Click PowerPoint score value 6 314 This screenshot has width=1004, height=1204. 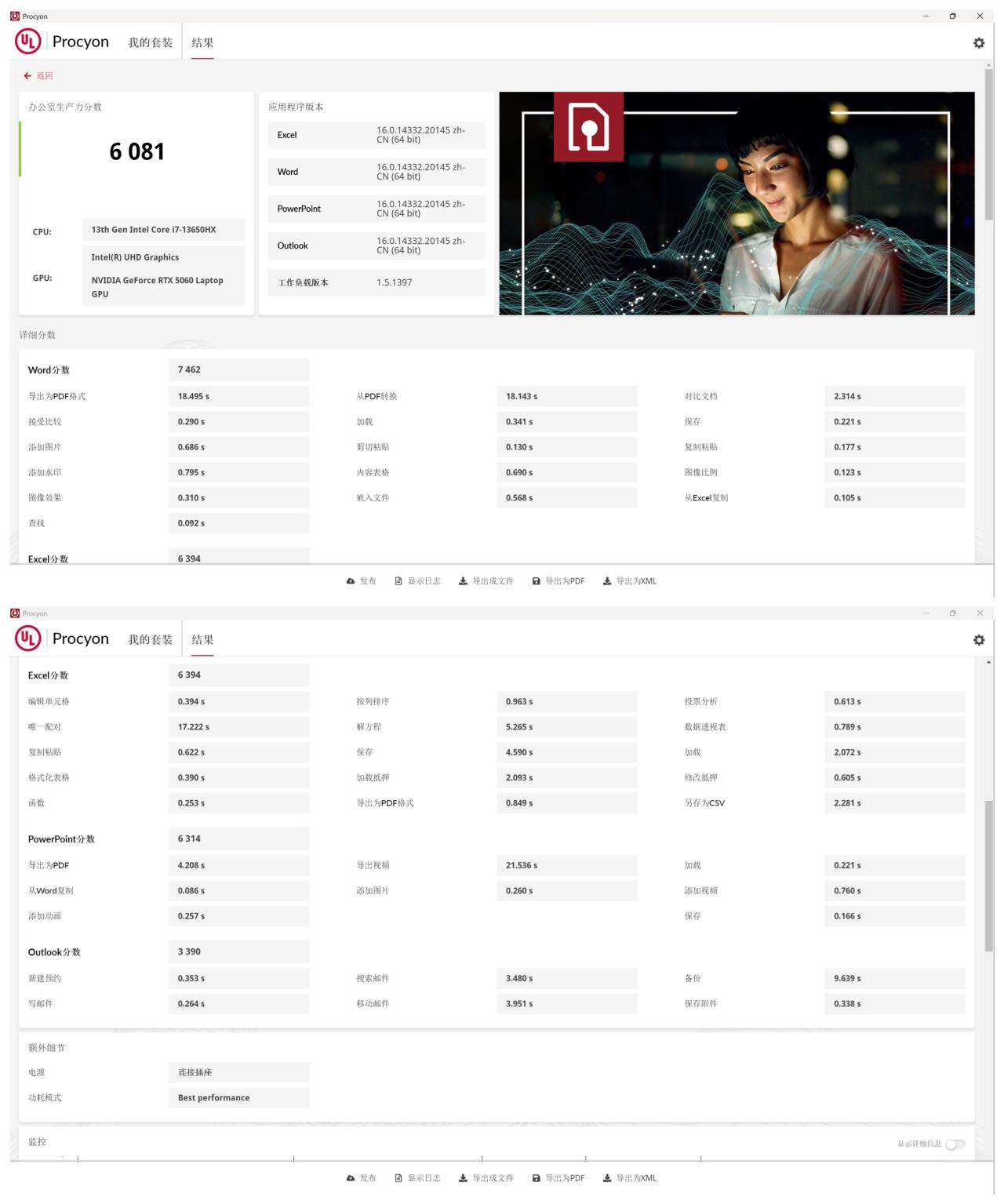pyautogui.click(x=238, y=838)
